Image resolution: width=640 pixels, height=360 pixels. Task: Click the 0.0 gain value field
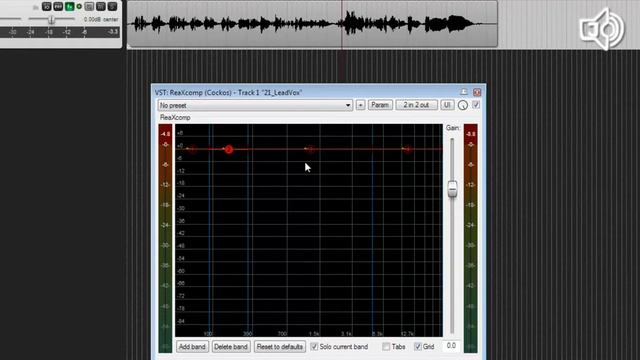point(451,346)
